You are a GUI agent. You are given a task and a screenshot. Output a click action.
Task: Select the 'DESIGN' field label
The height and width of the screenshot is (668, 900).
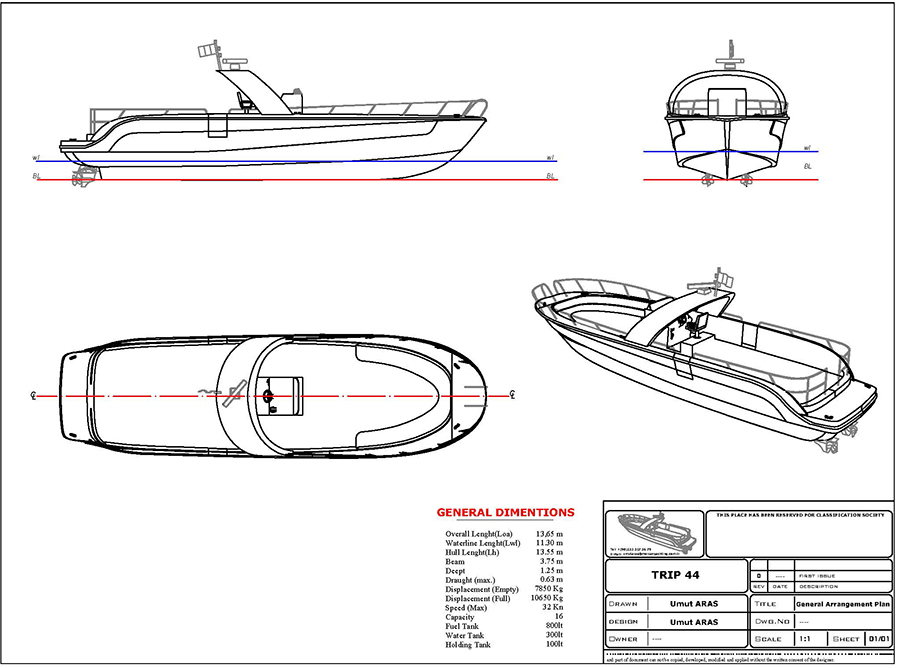point(623,622)
